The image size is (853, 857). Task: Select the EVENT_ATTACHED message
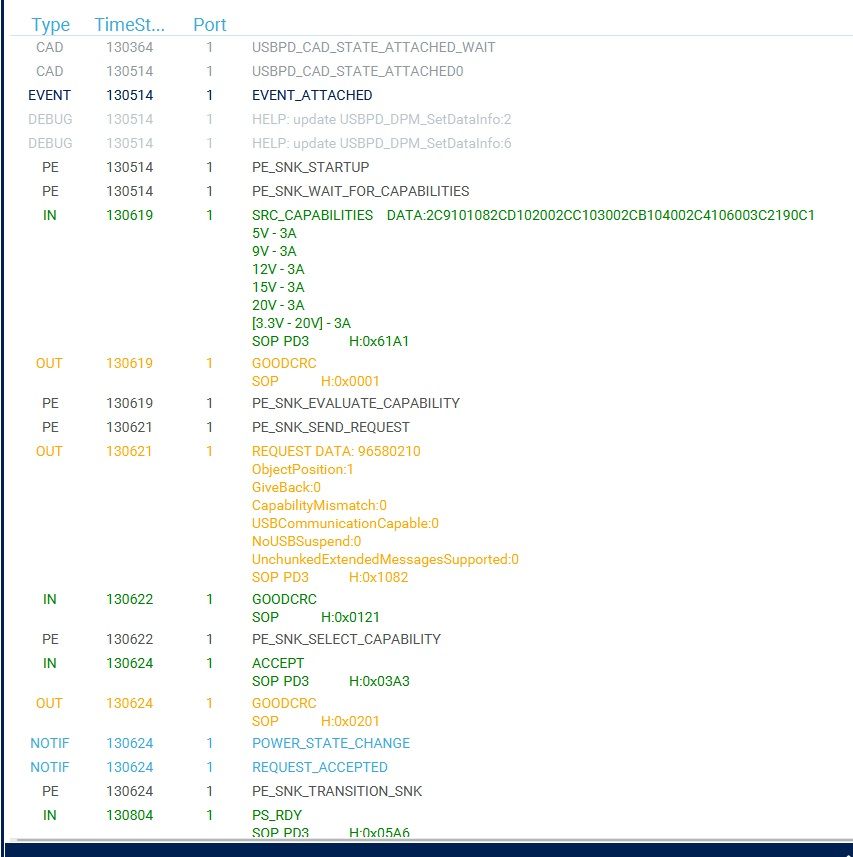click(x=312, y=96)
